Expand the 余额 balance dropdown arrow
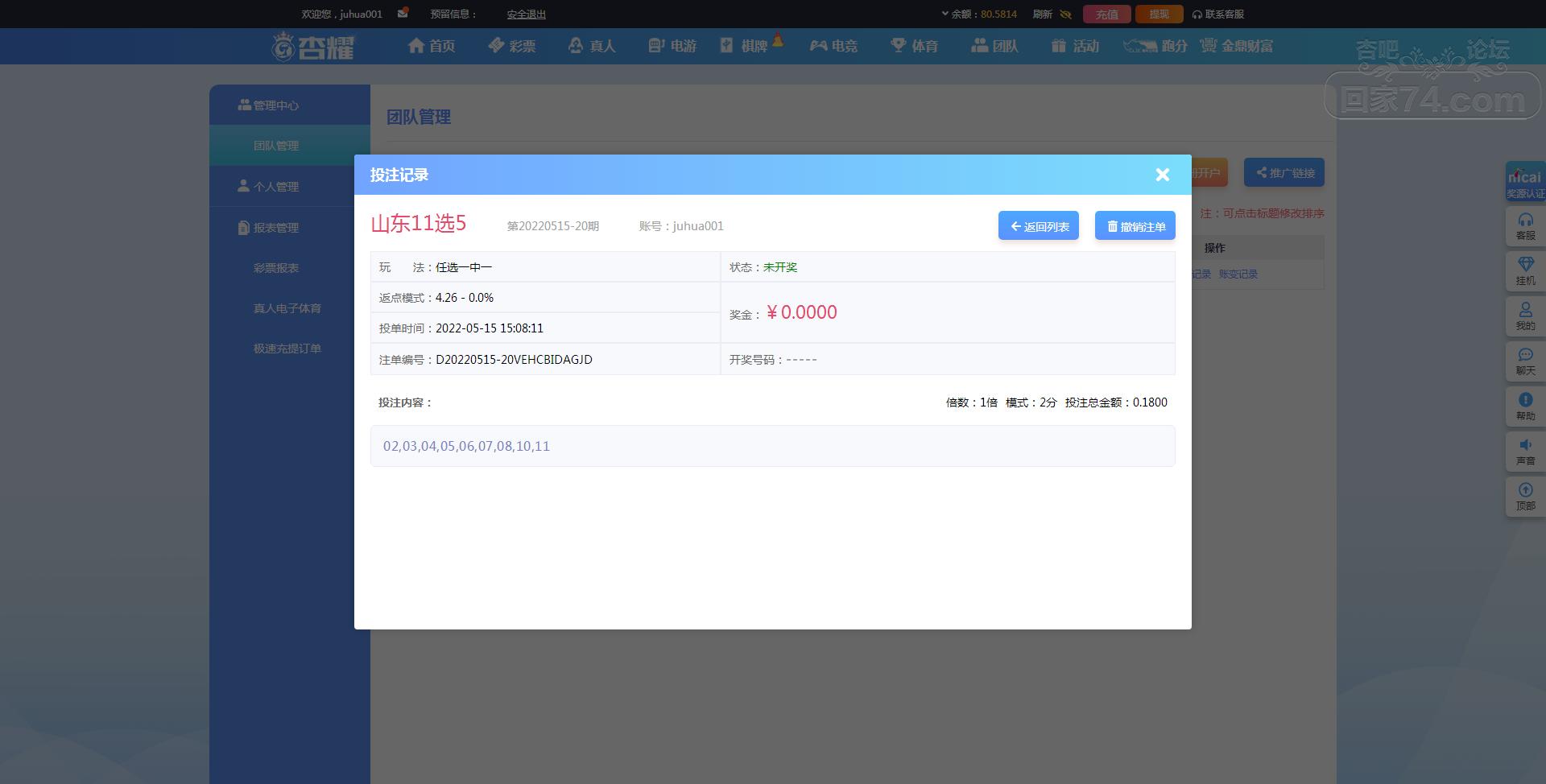 (945, 14)
